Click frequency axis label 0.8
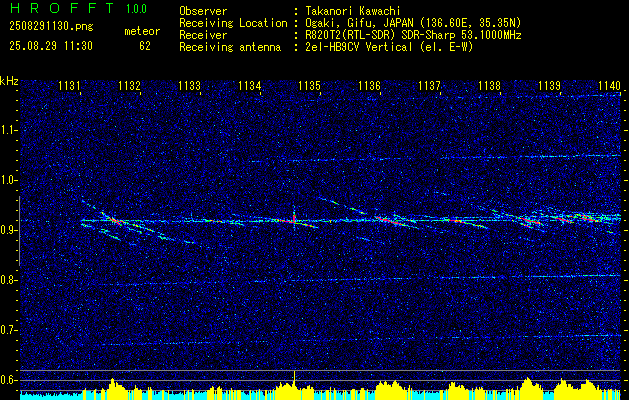629x400 pixels. [x=8, y=280]
